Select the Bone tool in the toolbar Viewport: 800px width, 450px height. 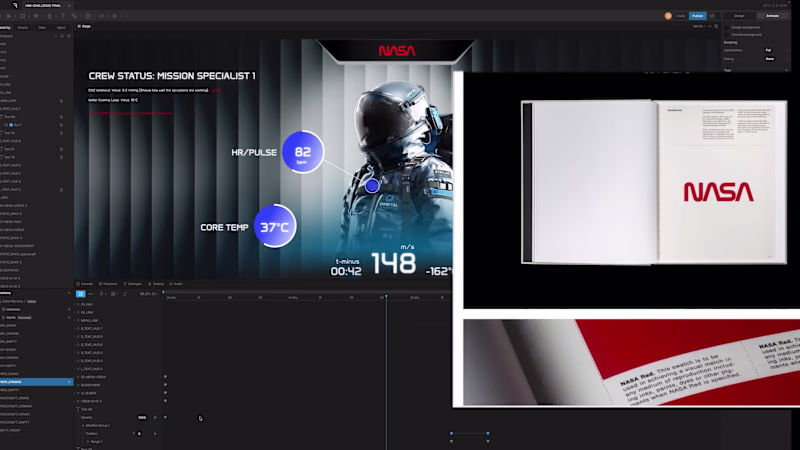74,16
